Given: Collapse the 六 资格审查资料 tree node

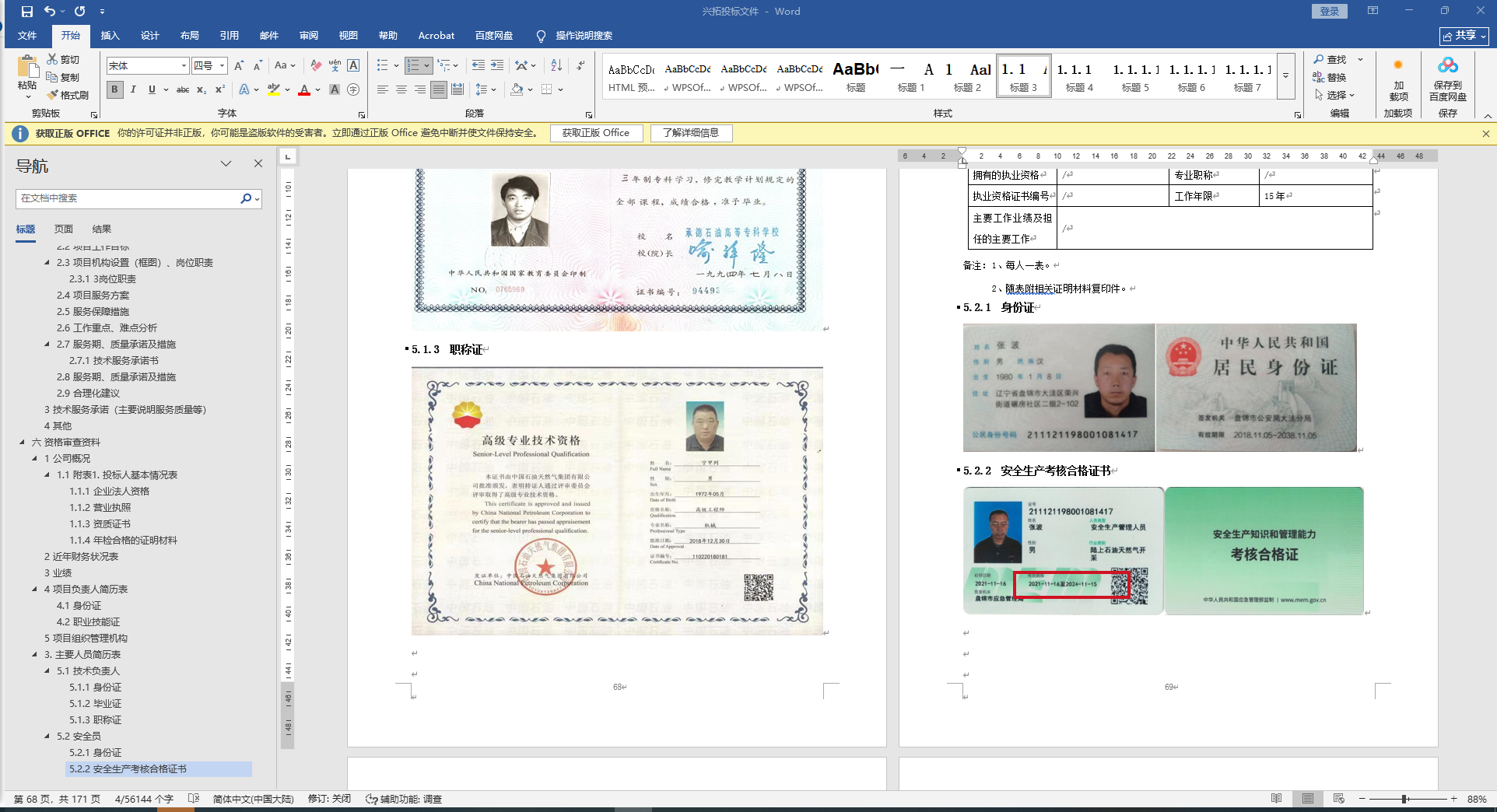Looking at the screenshot, I should click(23, 442).
